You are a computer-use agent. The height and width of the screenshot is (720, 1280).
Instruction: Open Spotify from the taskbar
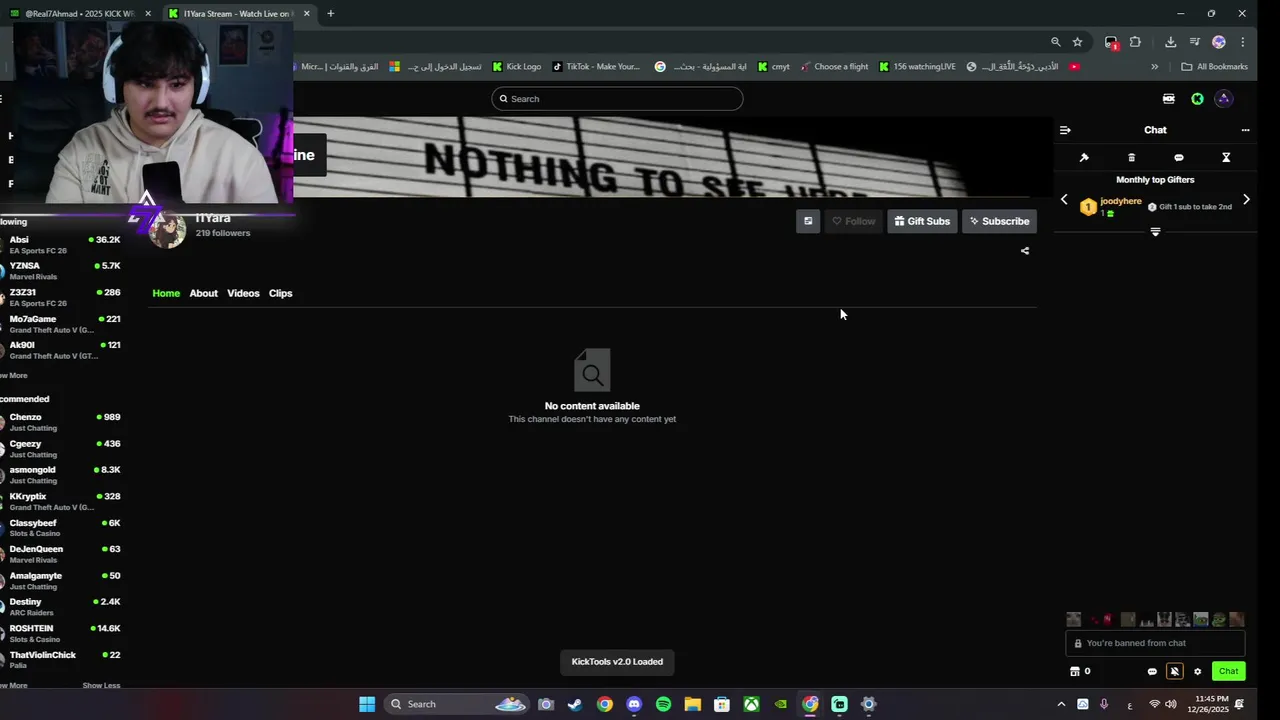pyautogui.click(x=663, y=704)
